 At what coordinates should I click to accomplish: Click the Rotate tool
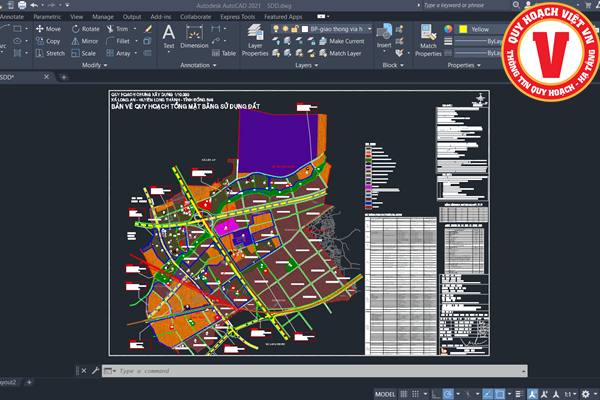point(84,29)
